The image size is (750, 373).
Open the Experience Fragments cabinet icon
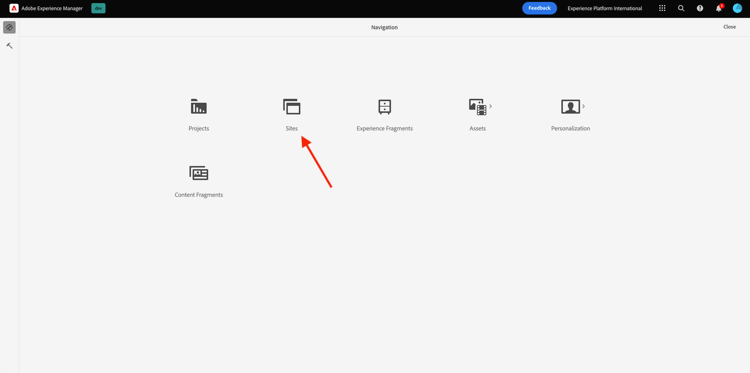[x=385, y=107]
